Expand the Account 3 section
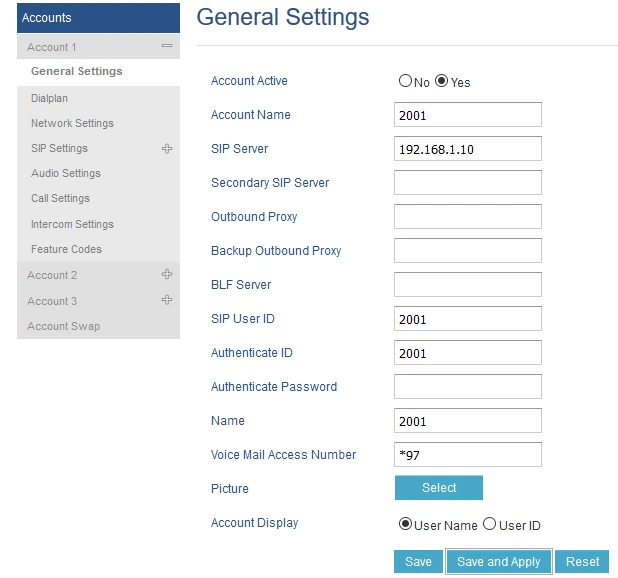This screenshot has width=618, height=578. pos(166,300)
